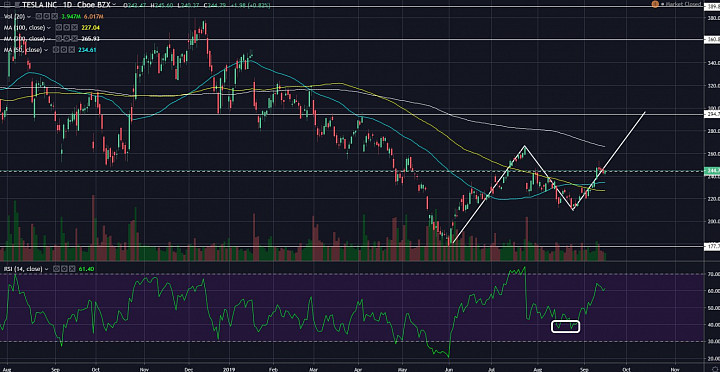The height and width of the screenshot is (372, 720).
Task: Open settings for the Vol (20) indicator
Action: 47,17
